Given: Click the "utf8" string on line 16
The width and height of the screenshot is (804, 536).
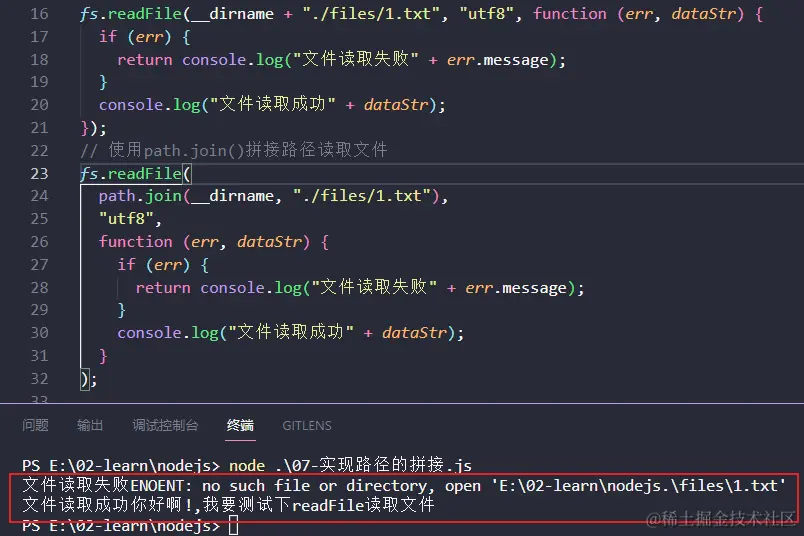Looking at the screenshot, I should 487,14.
